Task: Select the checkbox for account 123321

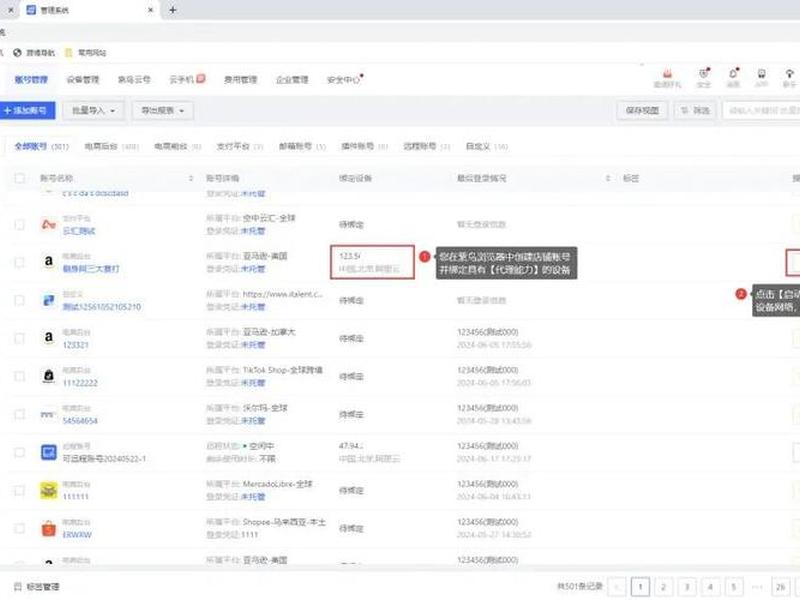Action: pyautogui.click(x=19, y=338)
